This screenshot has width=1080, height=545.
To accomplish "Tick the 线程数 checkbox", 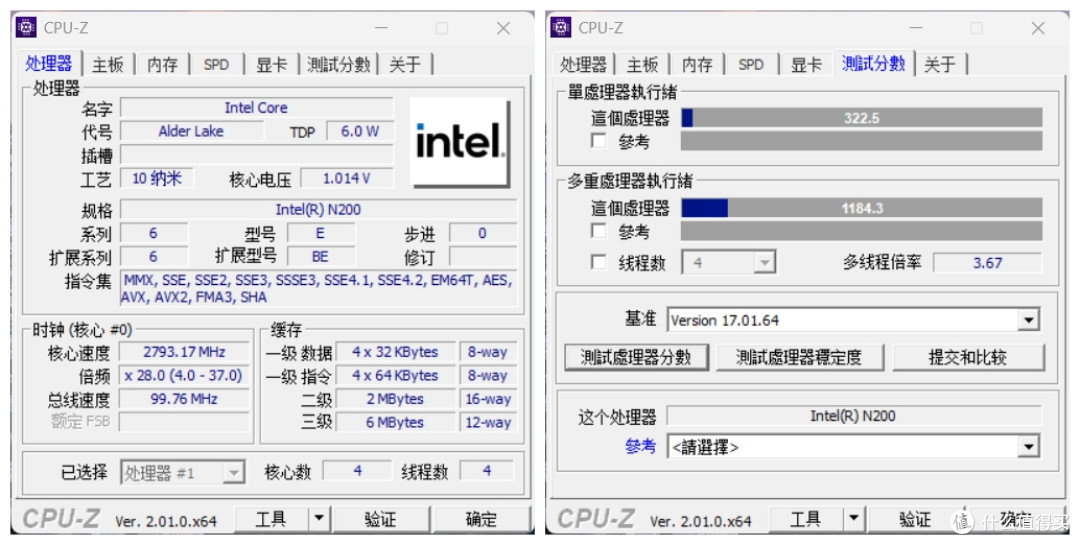I will pyautogui.click(x=599, y=263).
